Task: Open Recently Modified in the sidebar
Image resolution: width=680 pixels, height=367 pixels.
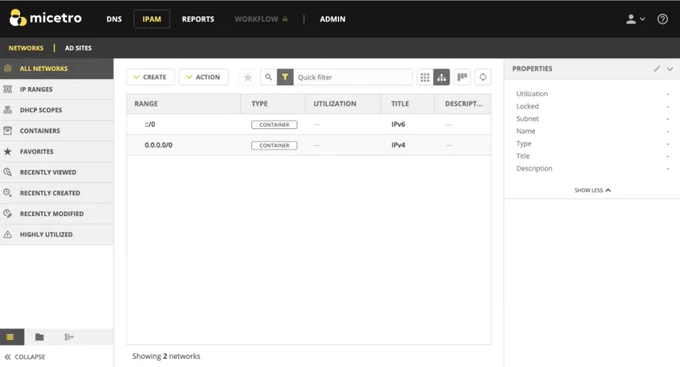Action: (57, 214)
